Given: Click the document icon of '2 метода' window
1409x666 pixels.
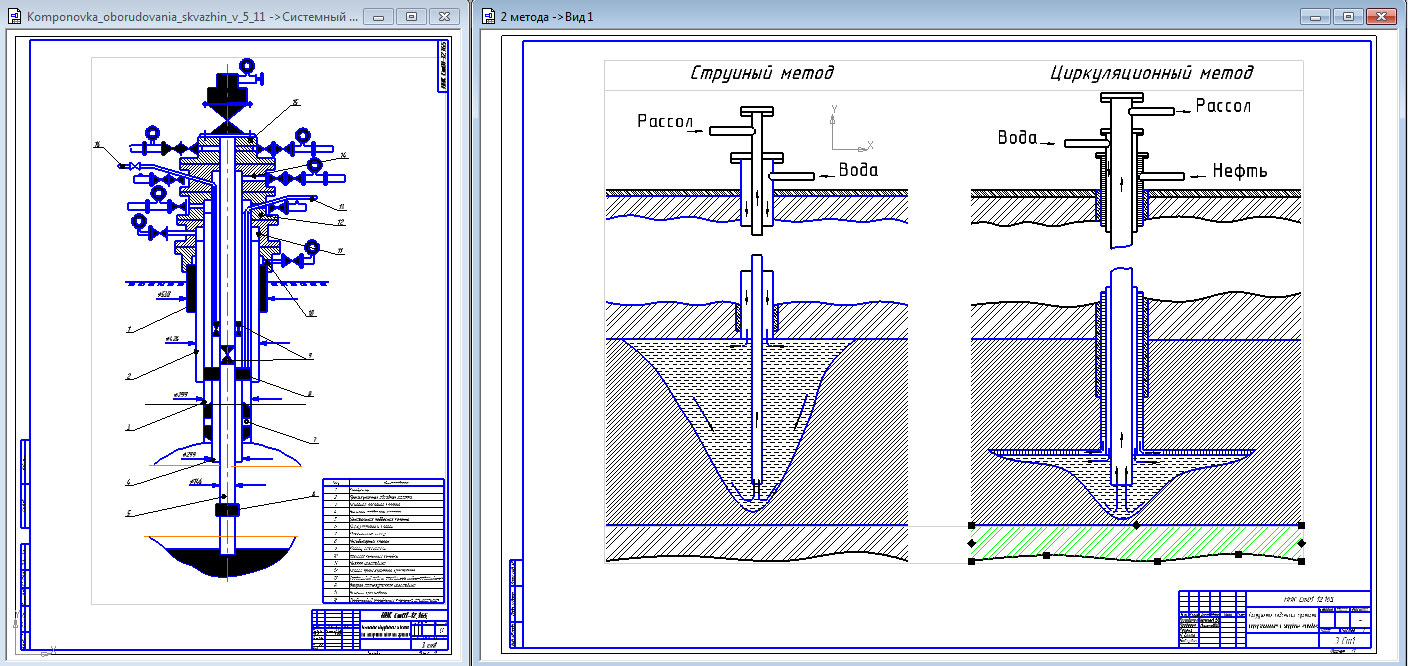Looking at the screenshot, I should click(489, 16).
